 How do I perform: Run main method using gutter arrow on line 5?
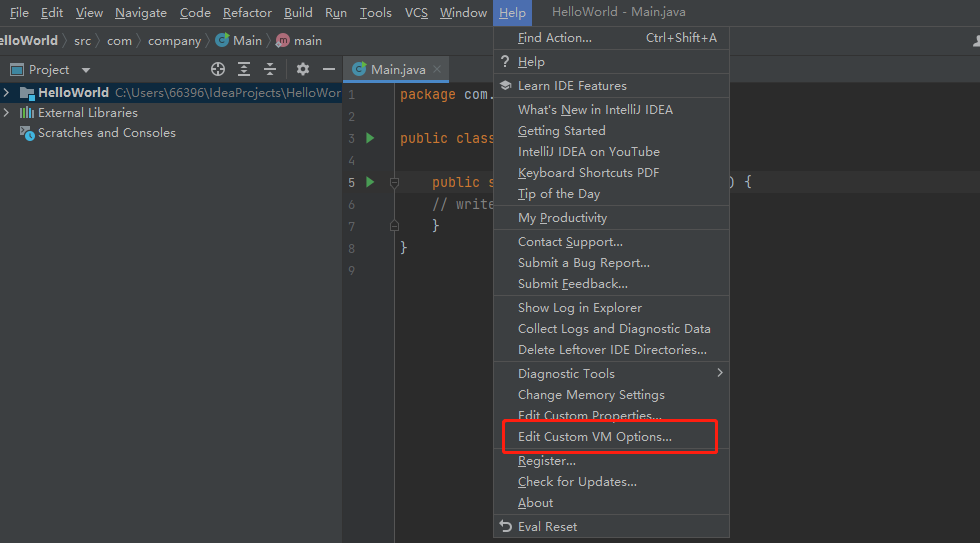370,182
